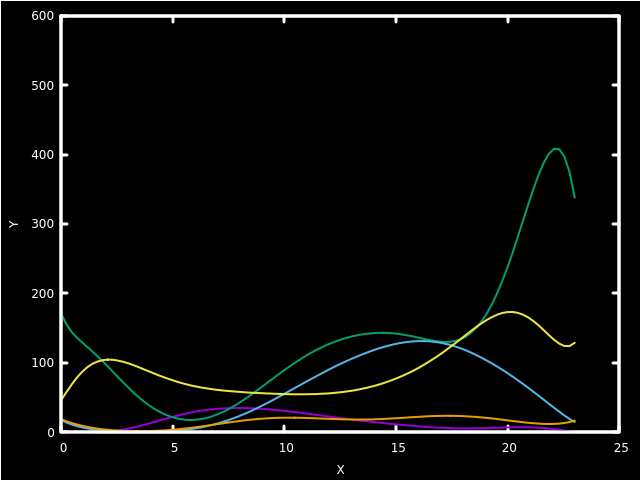Click the 10 tick label on the X axis
Image resolution: width=640 pixels, height=480 pixels.
[x=285, y=448]
